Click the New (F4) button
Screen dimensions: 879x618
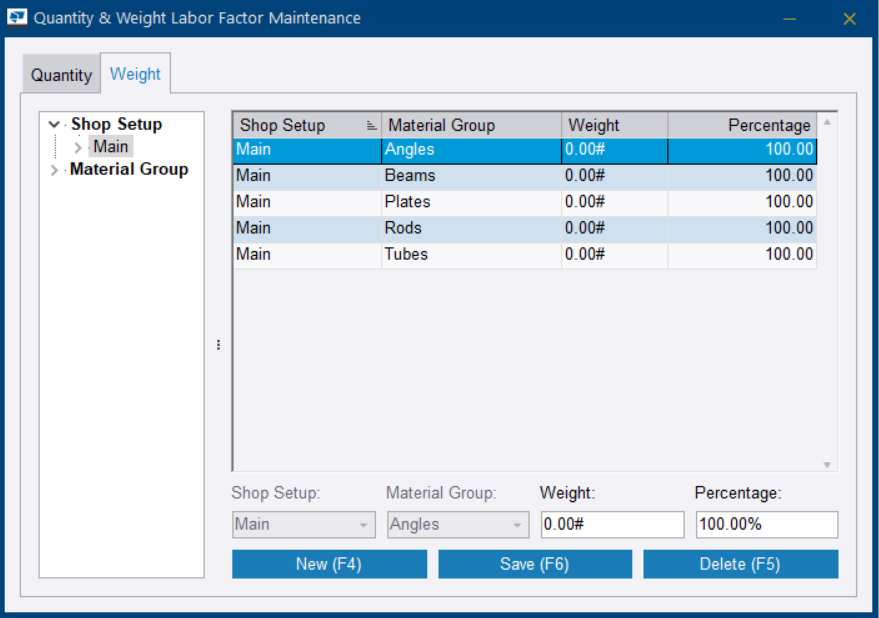(328, 564)
